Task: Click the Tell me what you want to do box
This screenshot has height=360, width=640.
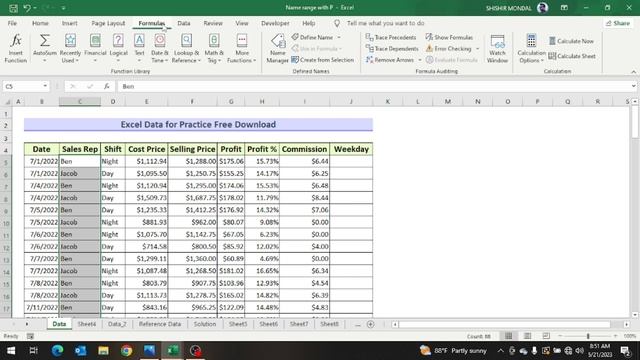Action: [x=385, y=23]
